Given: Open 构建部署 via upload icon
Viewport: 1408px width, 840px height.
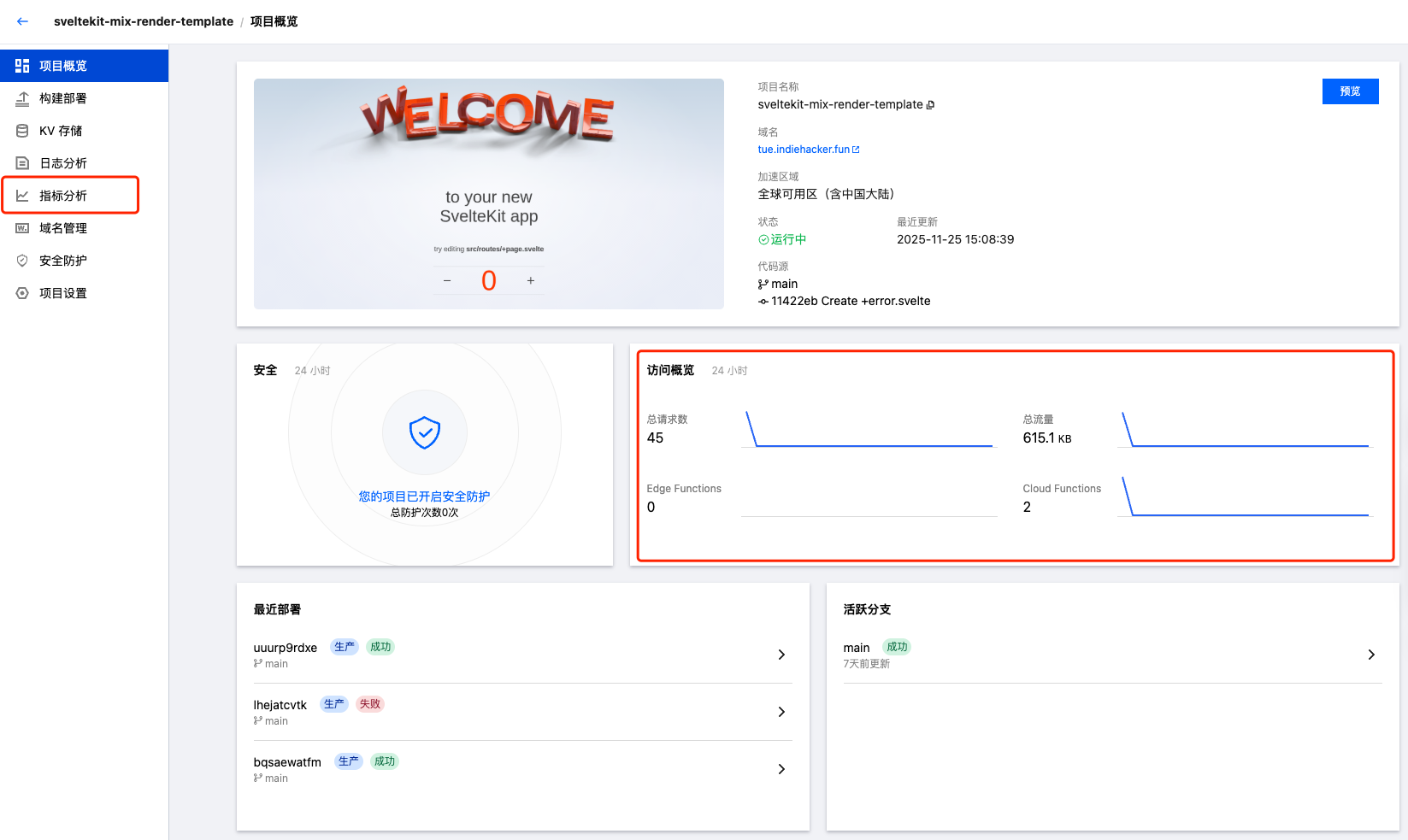Looking at the screenshot, I should (22, 98).
